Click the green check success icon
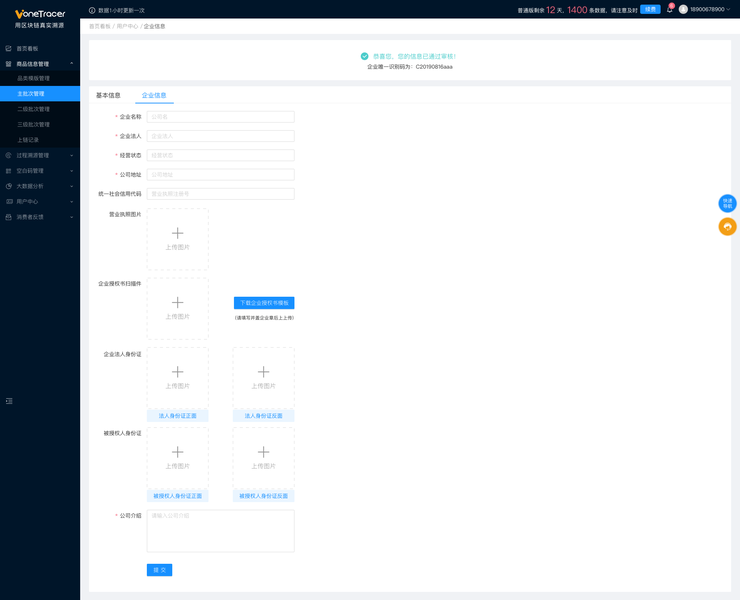Screen dimensions: 740x600 (364, 56)
